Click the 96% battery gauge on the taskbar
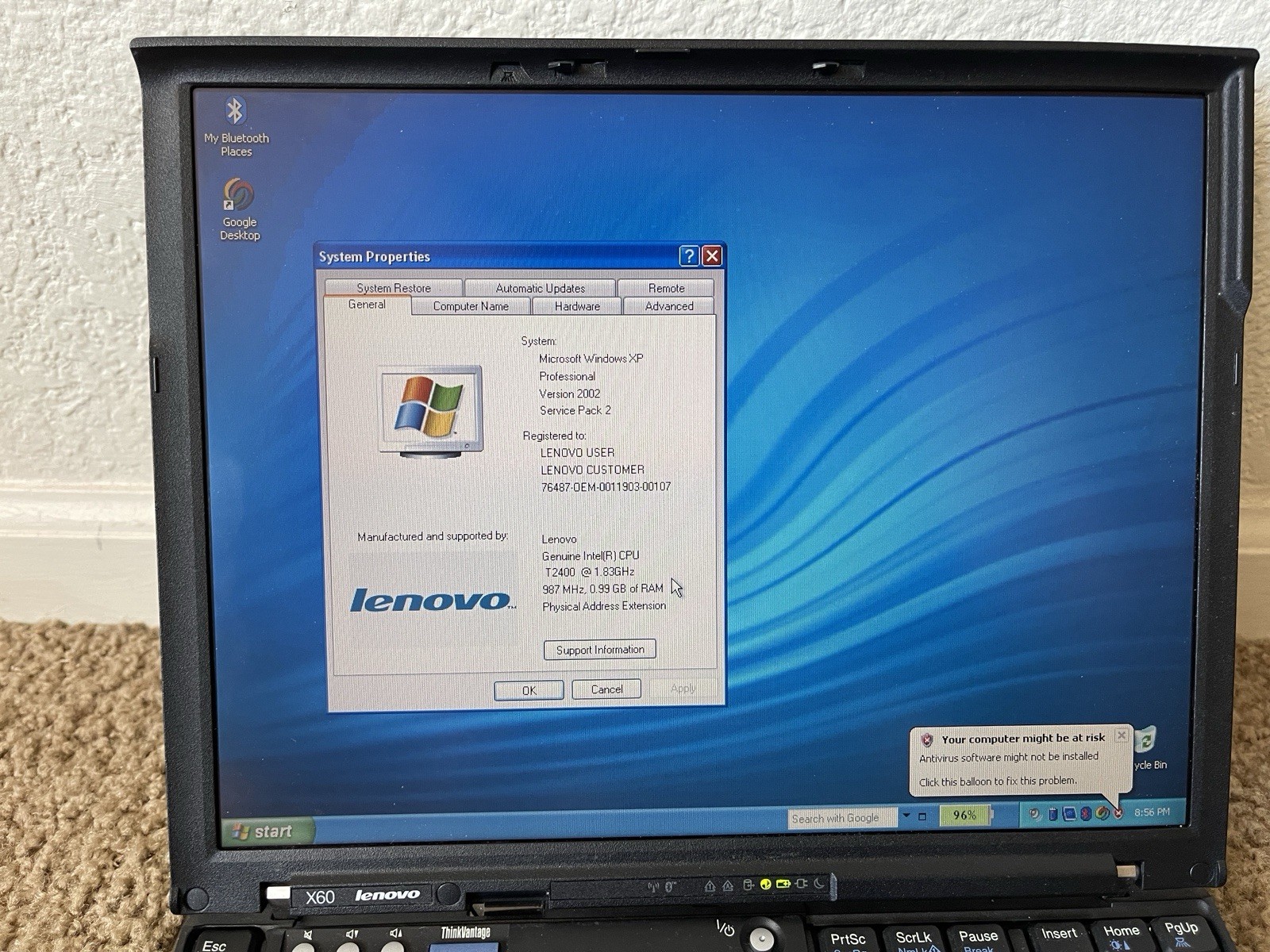The width and height of the screenshot is (1270, 952). [x=964, y=815]
